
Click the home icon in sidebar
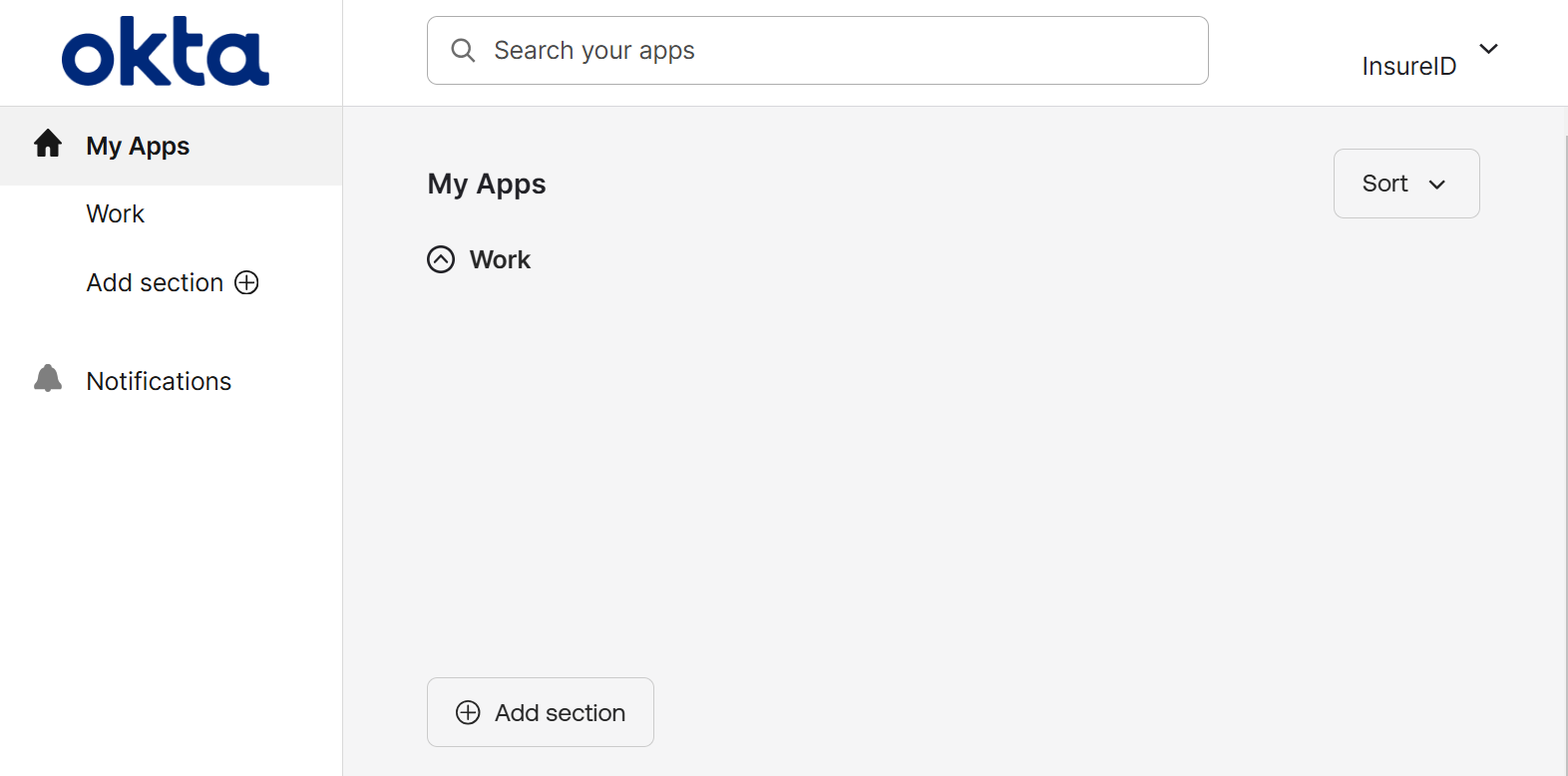click(48, 145)
